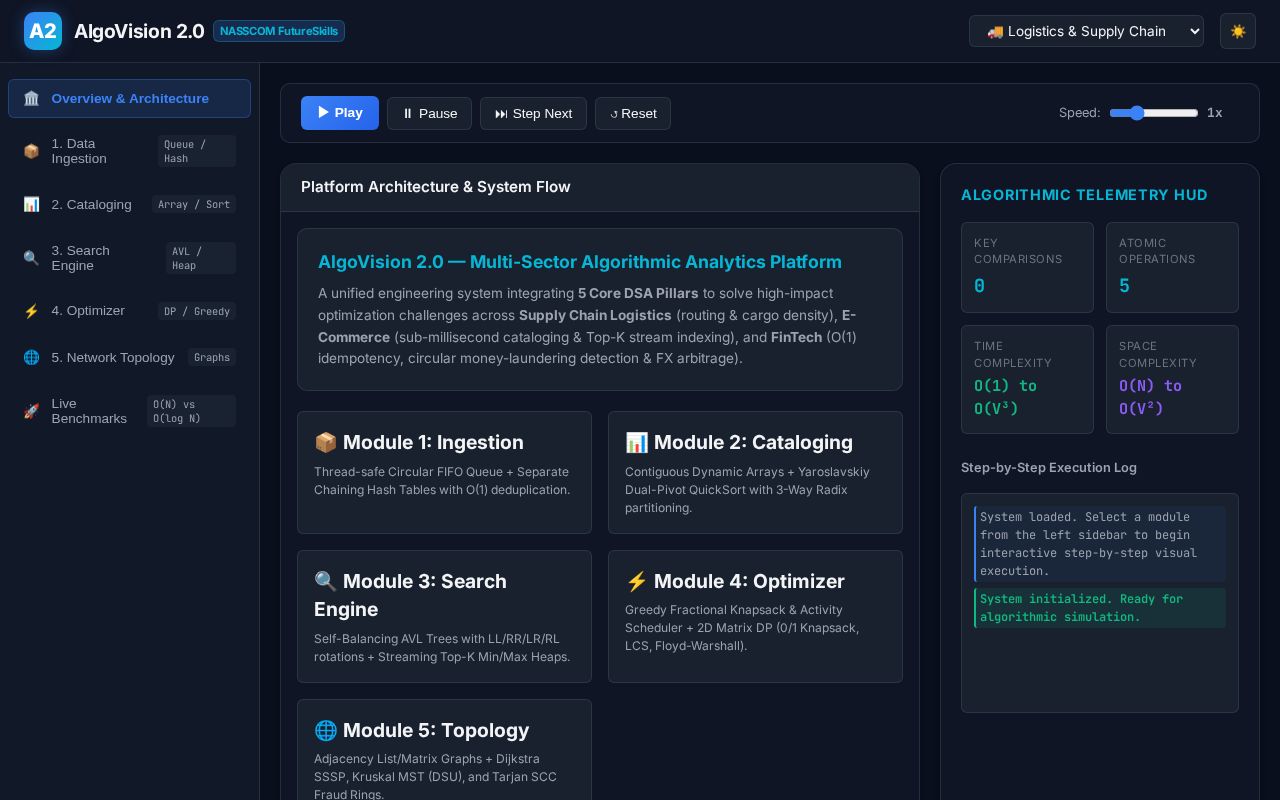Image resolution: width=1280 pixels, height=800 pixels.
Task: Advance one step with Step Next
Action: pos(533,113)
